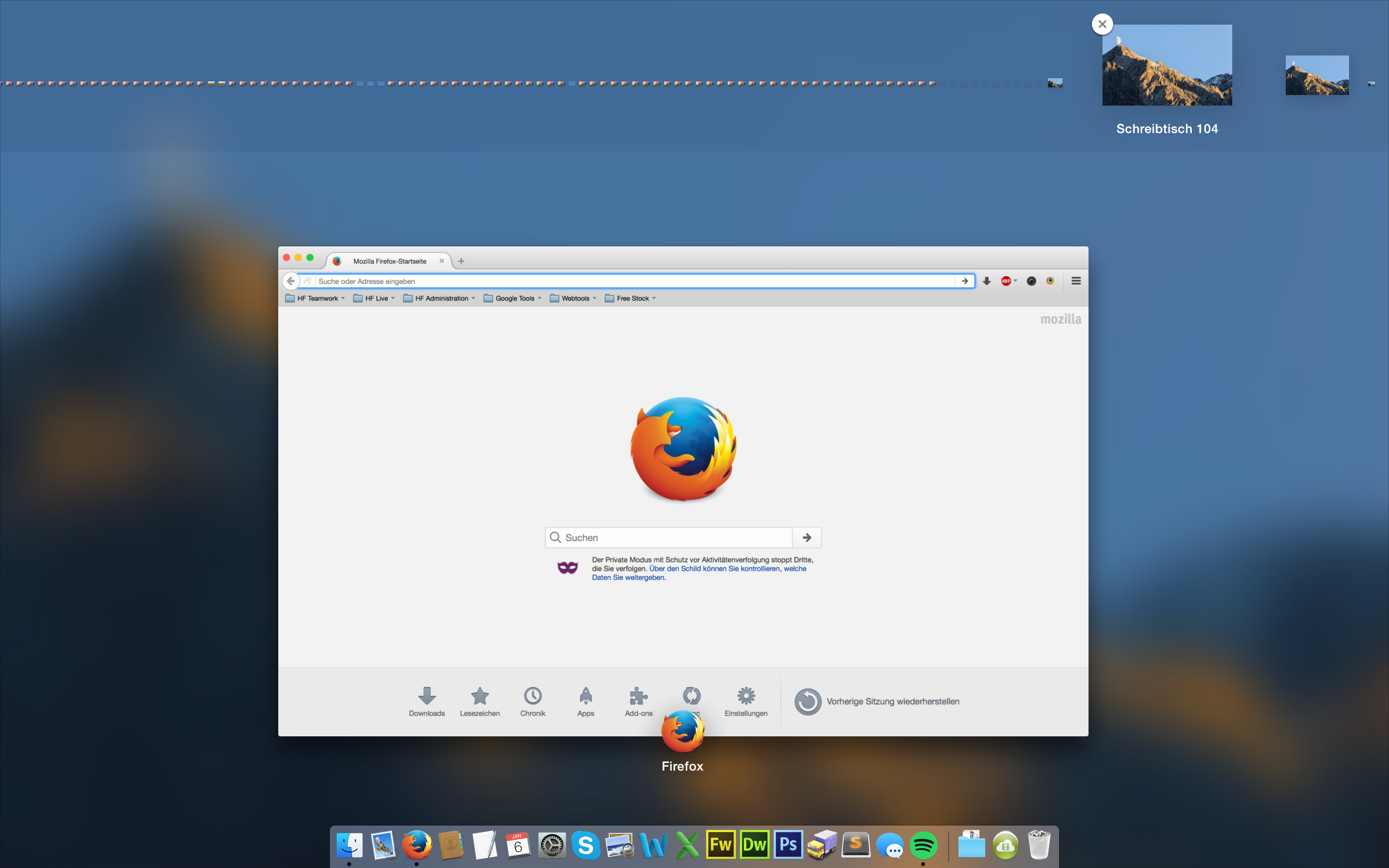The height and width of the screenshot is (868, 1389).
Task: Select the Mozilla Firefox-Startseite tab
Action: (x=389, y=261)
